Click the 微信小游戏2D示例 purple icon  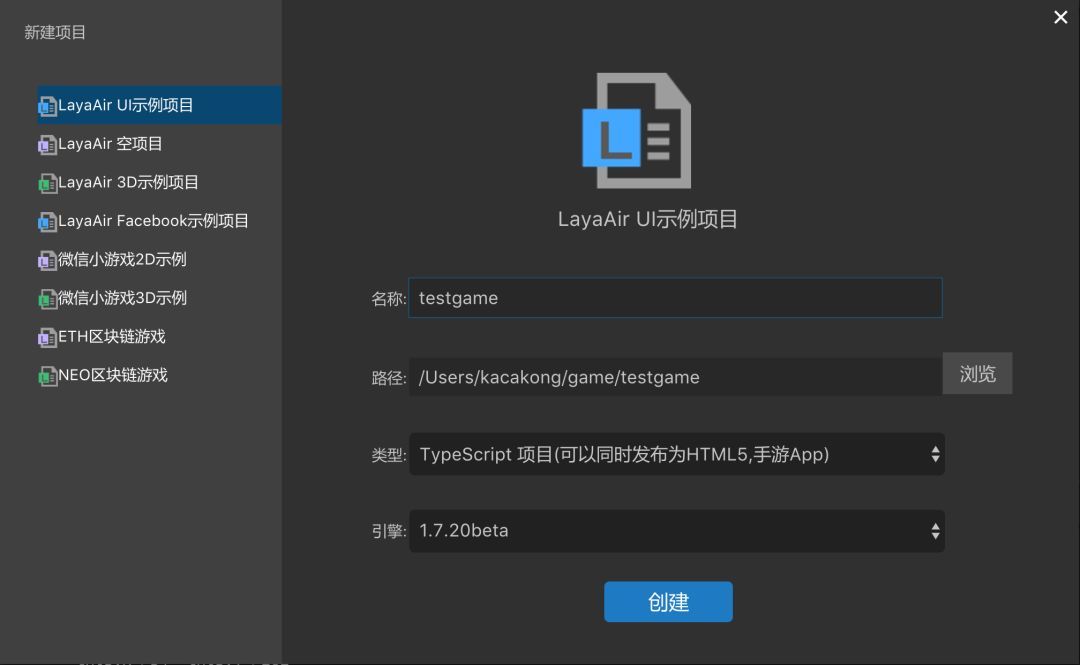click(x=47, y=259)
